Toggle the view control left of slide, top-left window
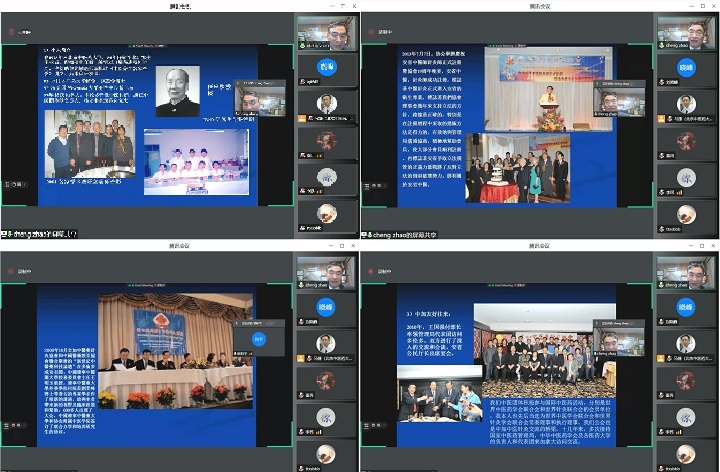The image size is (720, 472). coord(6,185)
